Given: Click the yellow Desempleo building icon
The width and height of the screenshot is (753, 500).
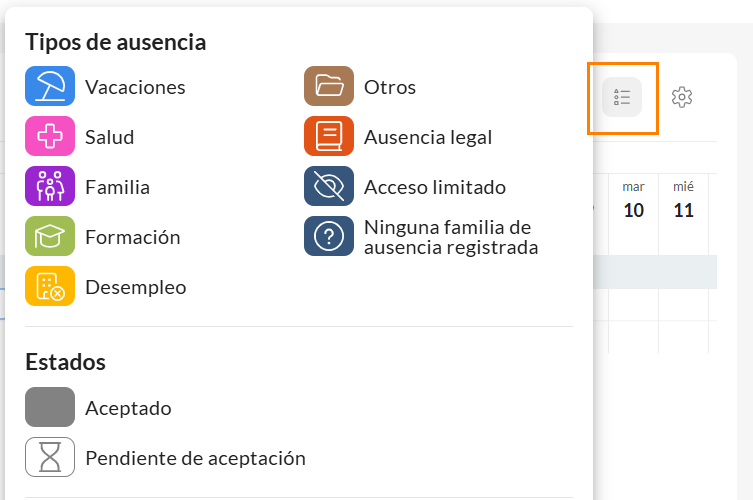Looking at the screenshot, I should click(x=50, y=287).
